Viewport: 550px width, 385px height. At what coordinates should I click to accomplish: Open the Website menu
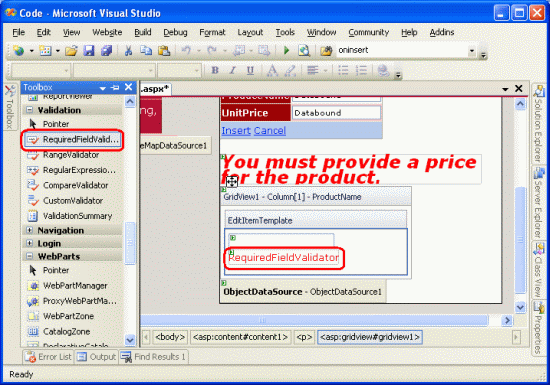pos(107,32)
